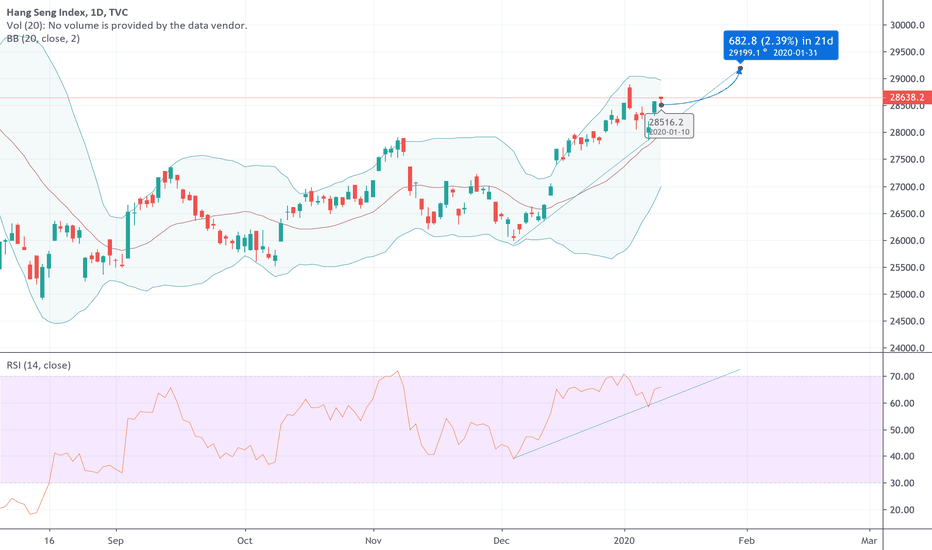Click the blue forecast label '682.8 (2.39%) in 21d'
Viewport: 932px width, 550px height.
pos(780,45)
